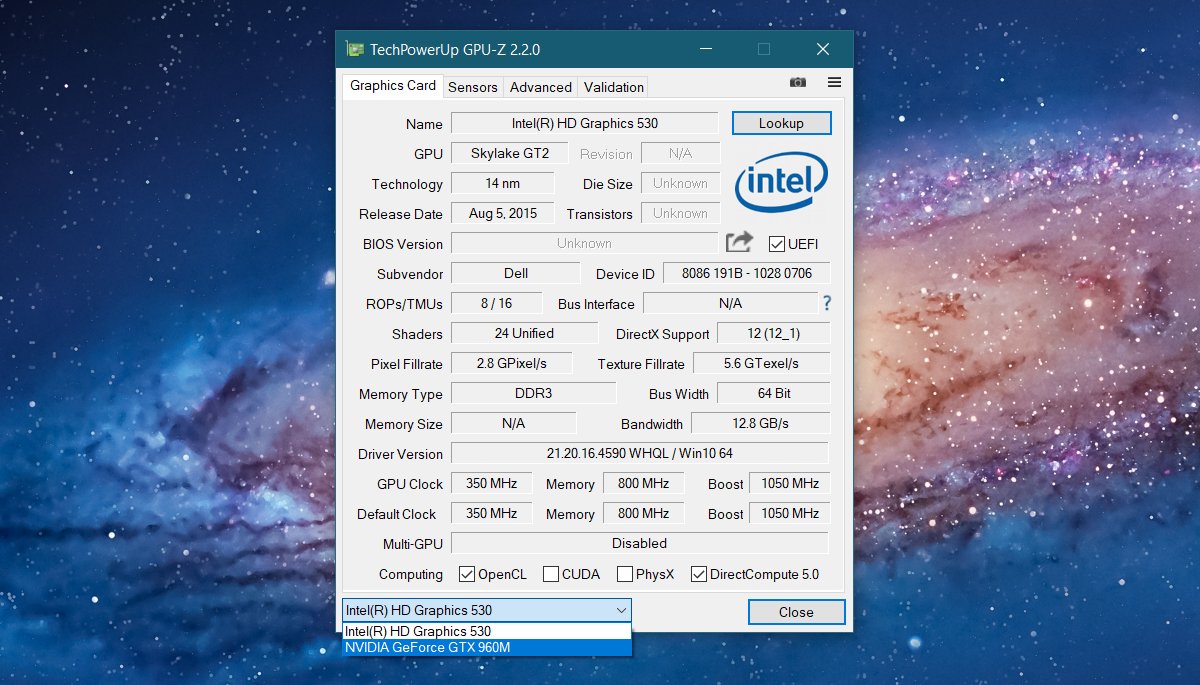Viewport: 1200px width, 685px height.
Task: Click the Technology field 14 nm
Action: coord(503,183)
